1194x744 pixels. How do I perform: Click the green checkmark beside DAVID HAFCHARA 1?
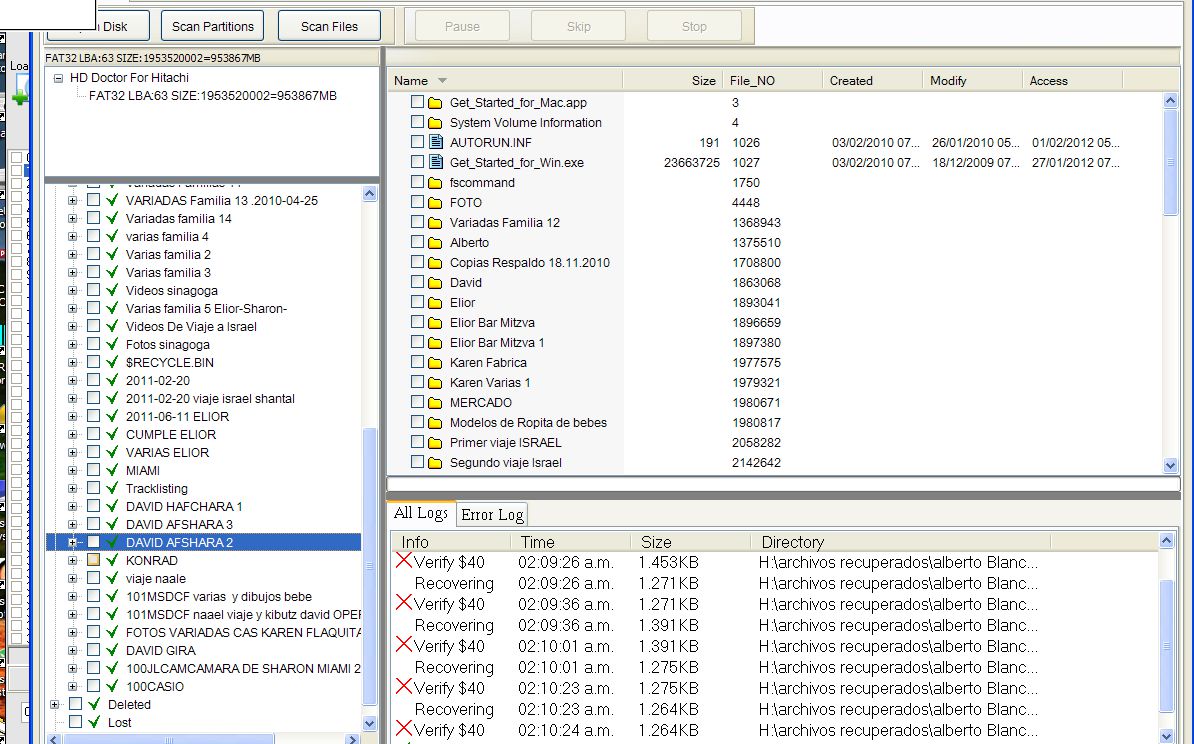(x=112, y=506)
